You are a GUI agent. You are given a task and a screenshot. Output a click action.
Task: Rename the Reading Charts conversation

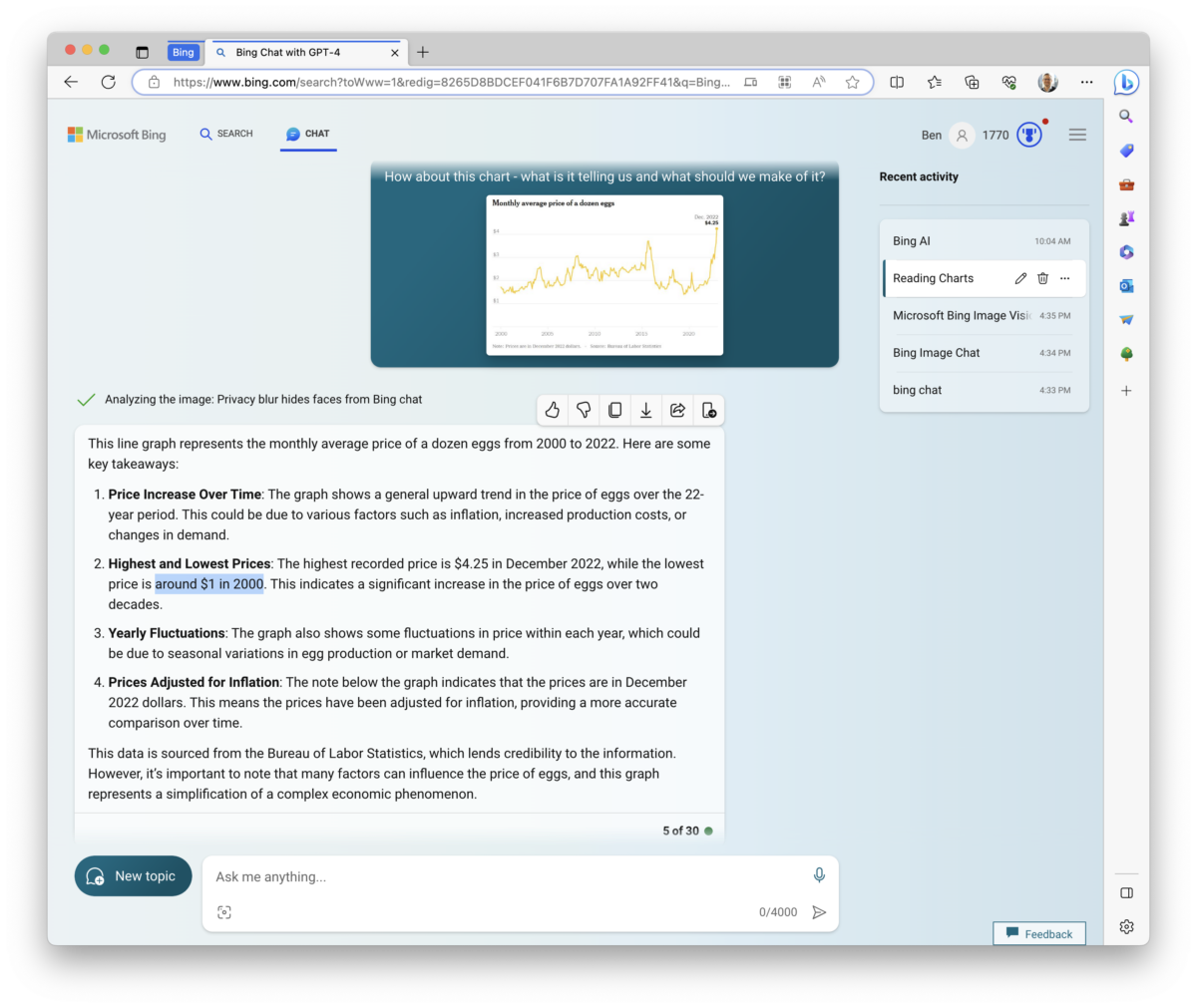coord(1019,278)
